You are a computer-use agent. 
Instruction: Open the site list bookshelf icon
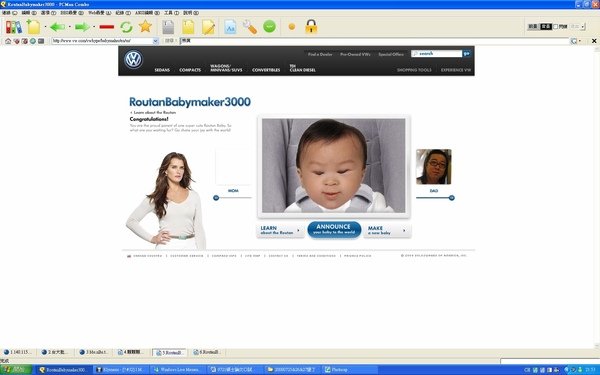click(x=14, y=27)
